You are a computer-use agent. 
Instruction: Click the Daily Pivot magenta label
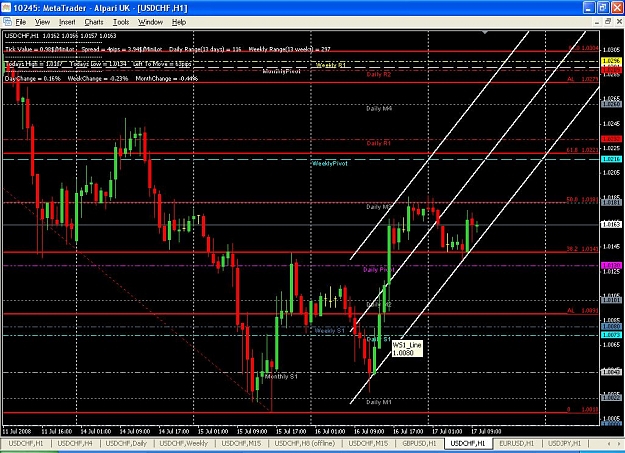[378, 270]
